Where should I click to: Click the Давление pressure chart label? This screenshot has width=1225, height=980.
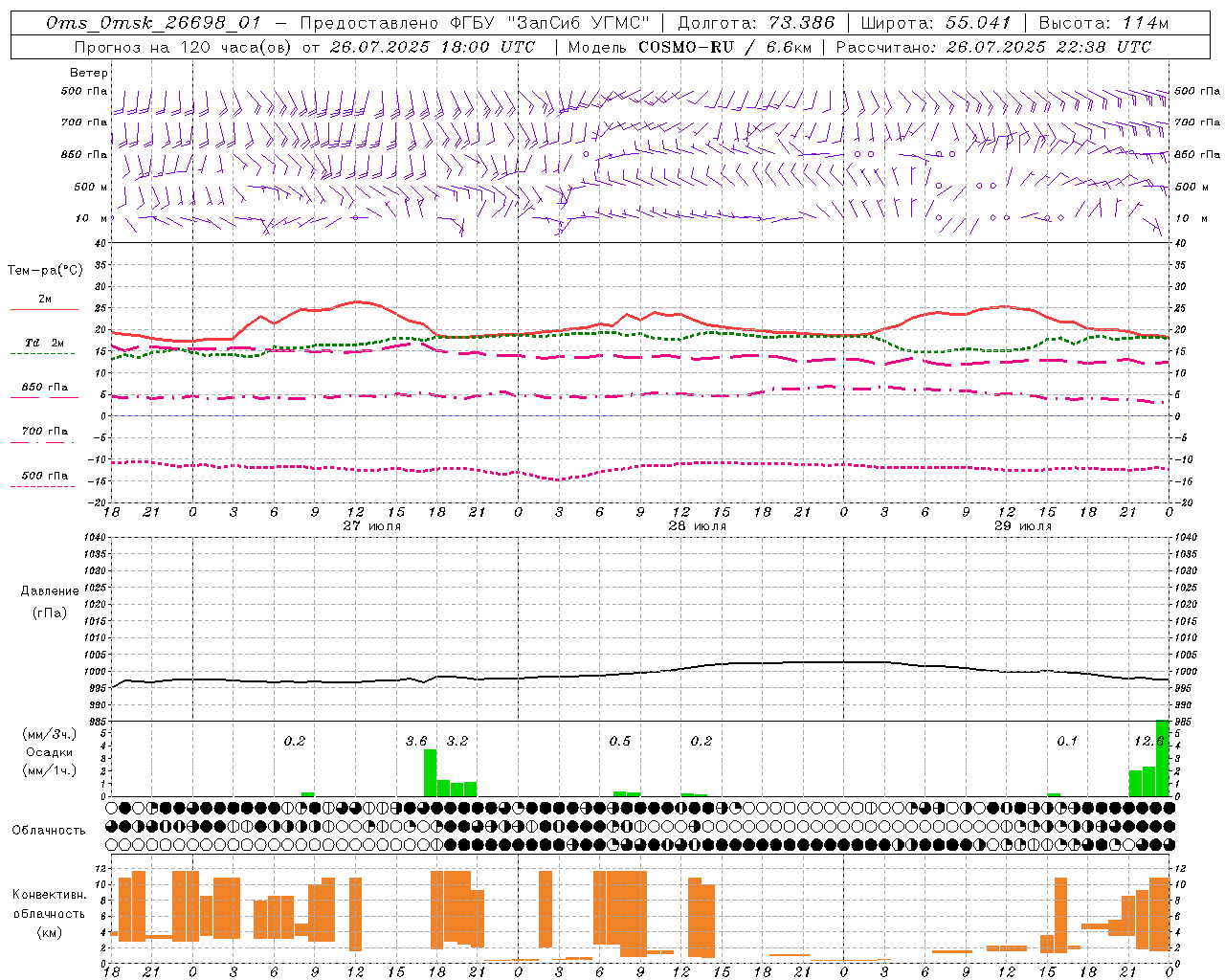coord(49,590)
